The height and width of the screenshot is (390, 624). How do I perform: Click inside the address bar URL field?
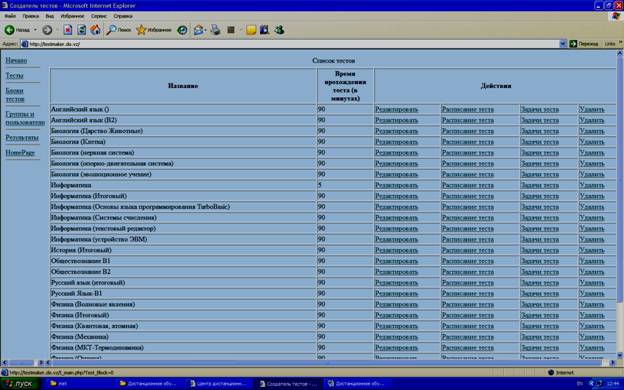tap(290, 44)
